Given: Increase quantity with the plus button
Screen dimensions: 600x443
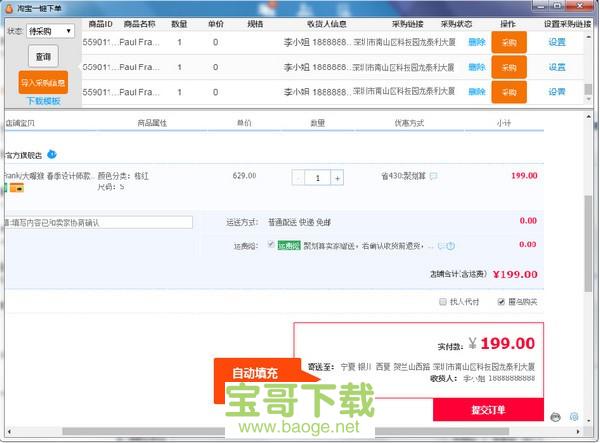Looking at the screenshot, I should [337, 178].
